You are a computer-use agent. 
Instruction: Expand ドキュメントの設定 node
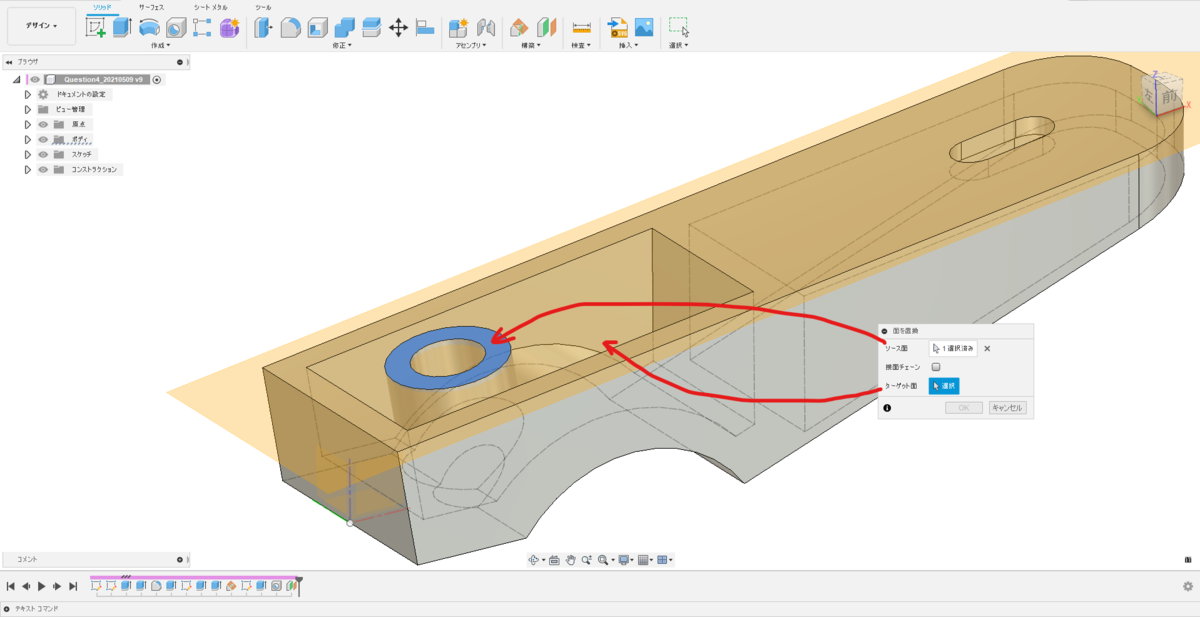click(28, 94)
